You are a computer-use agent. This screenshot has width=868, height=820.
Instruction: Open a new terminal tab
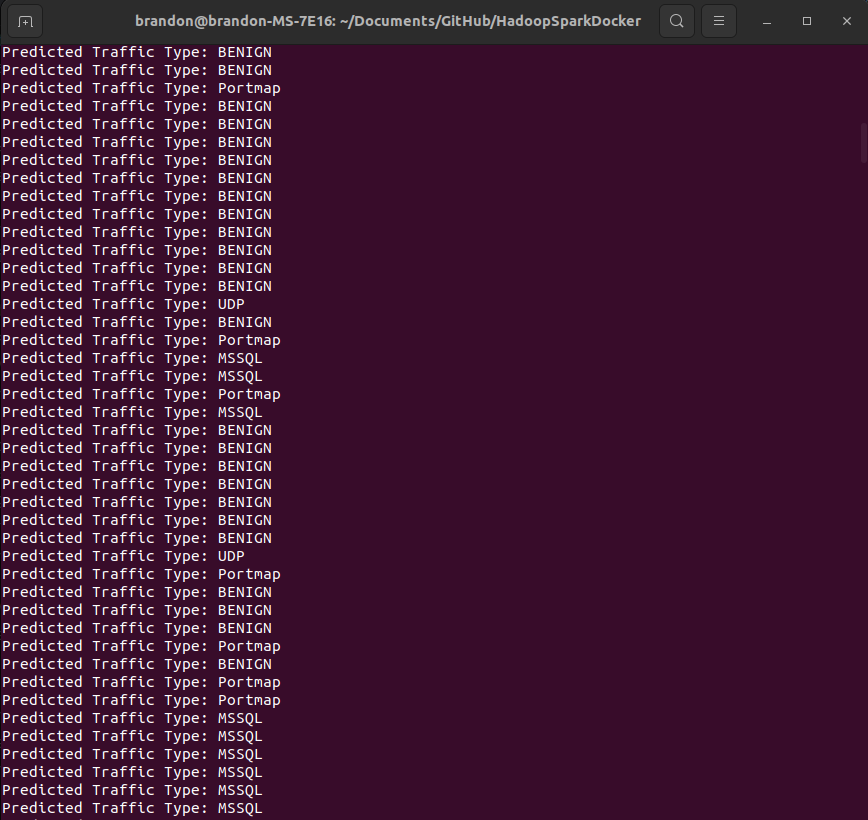coord(25,22)
